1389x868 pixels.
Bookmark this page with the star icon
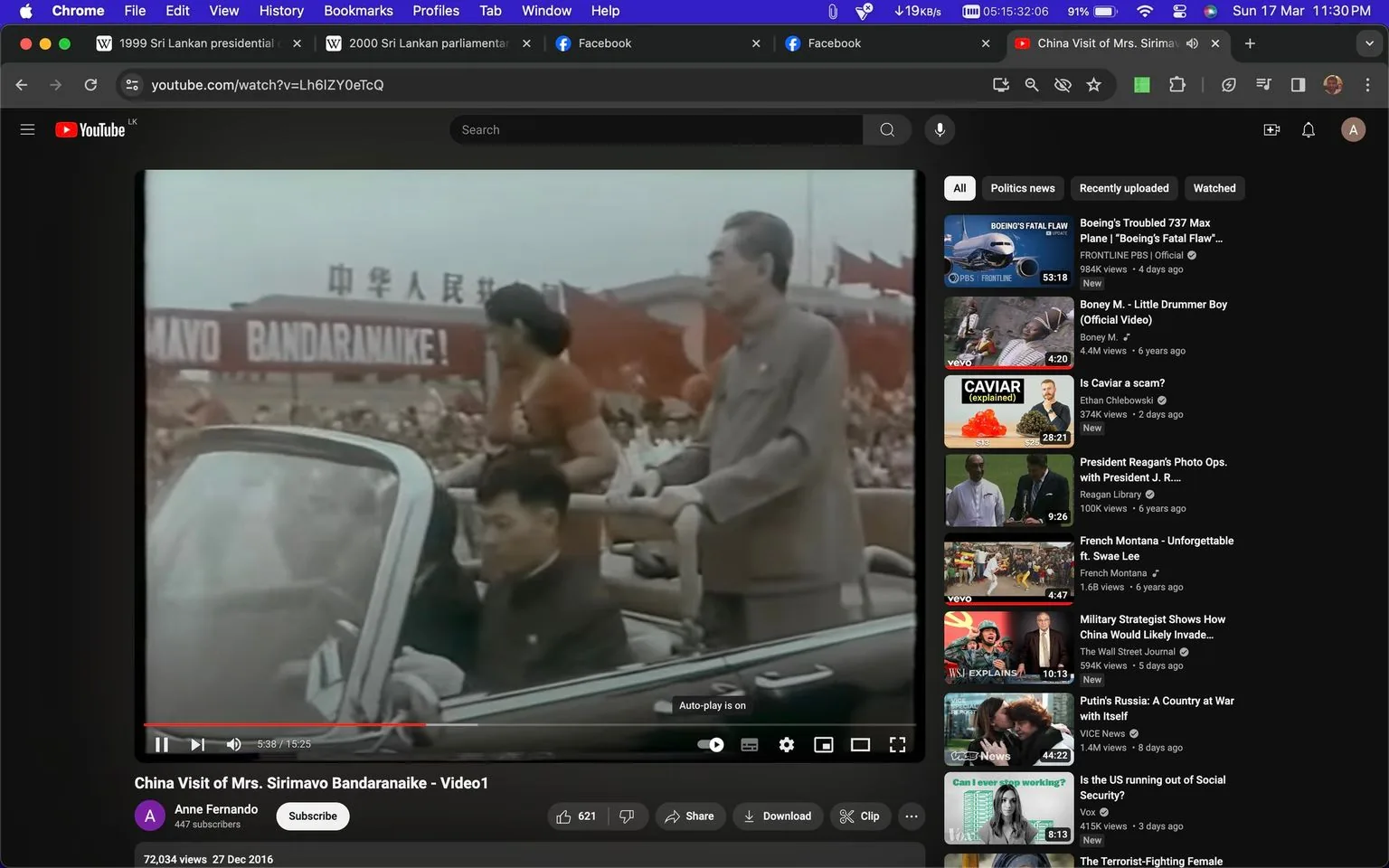tap(1093, 84)
